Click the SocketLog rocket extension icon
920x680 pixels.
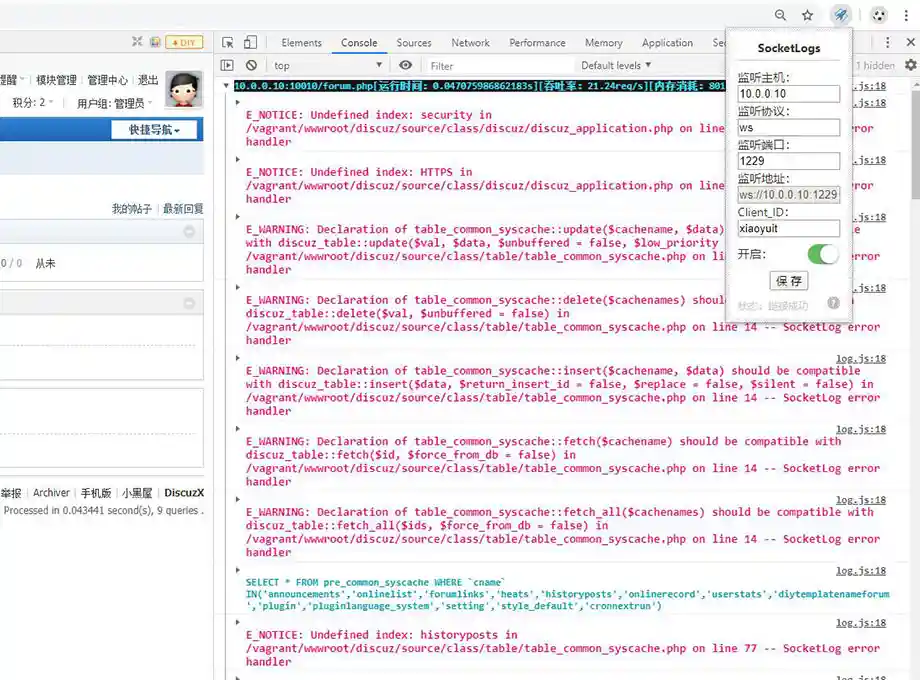841,15
